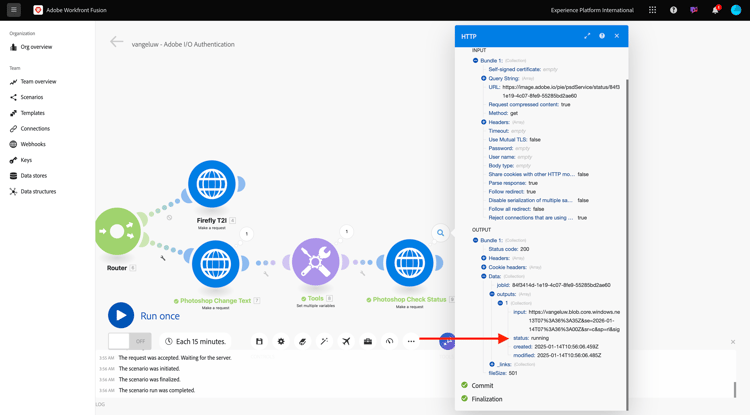Toggle the scheduling OFF switch
The image size is (750, 415).
[x=130, y=341]
